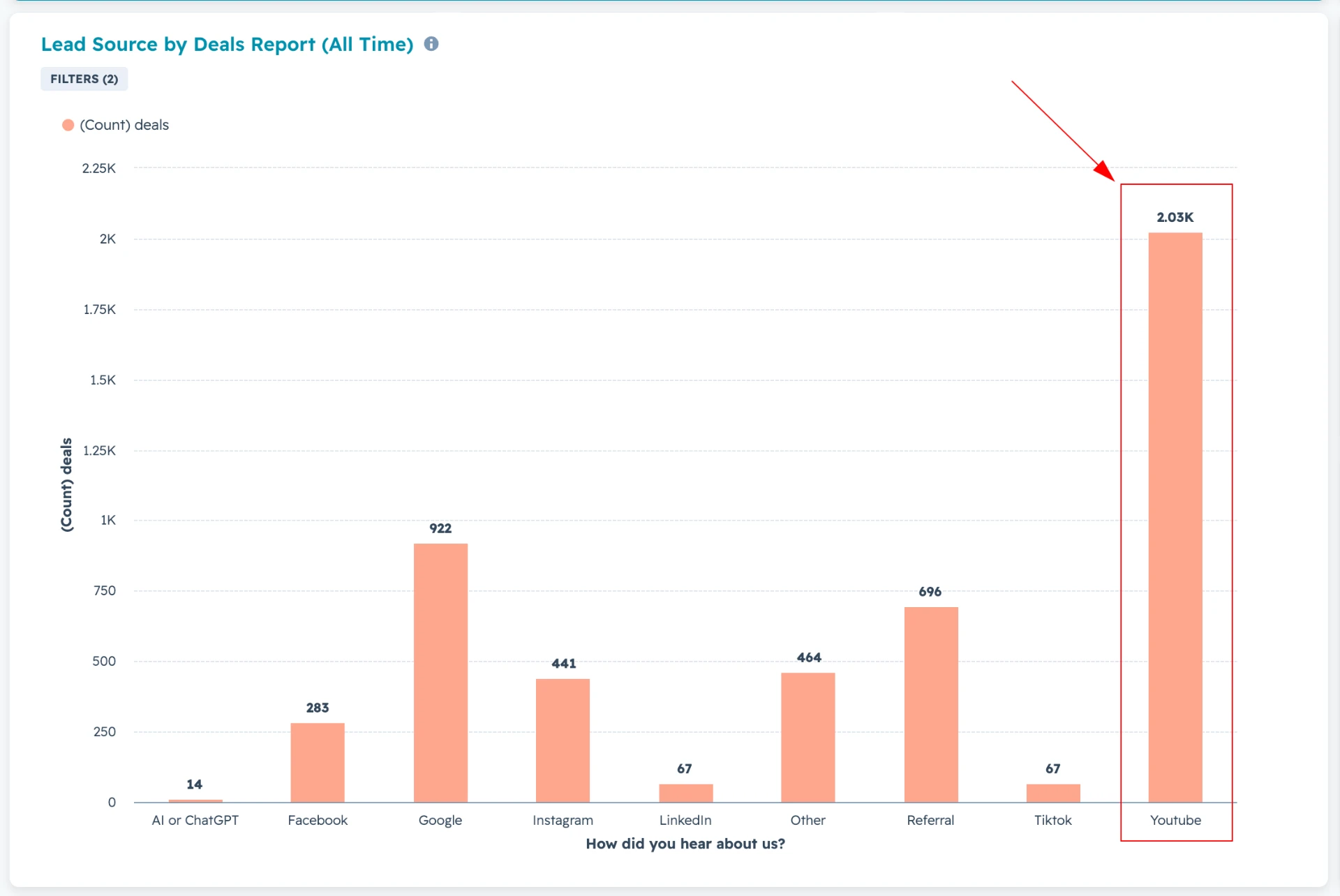Screen dimensions: 1340x896
Task: Click the AI or ChatGPT bar
Action: pyautogui.click(x=195, y=800)
